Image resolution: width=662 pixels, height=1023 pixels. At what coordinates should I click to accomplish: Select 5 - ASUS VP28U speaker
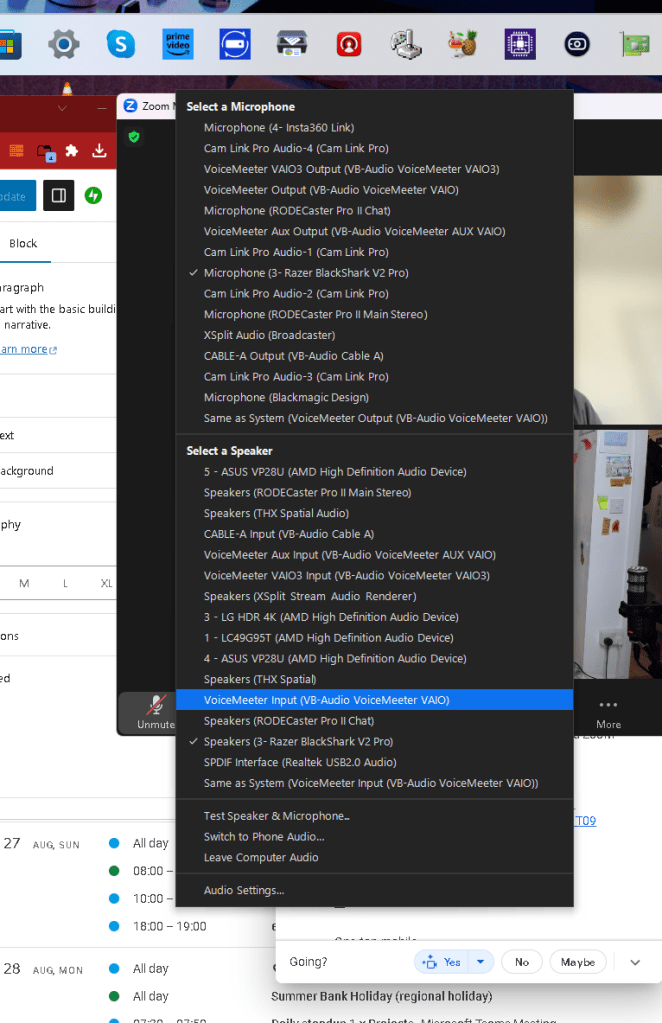pos(374,472)
